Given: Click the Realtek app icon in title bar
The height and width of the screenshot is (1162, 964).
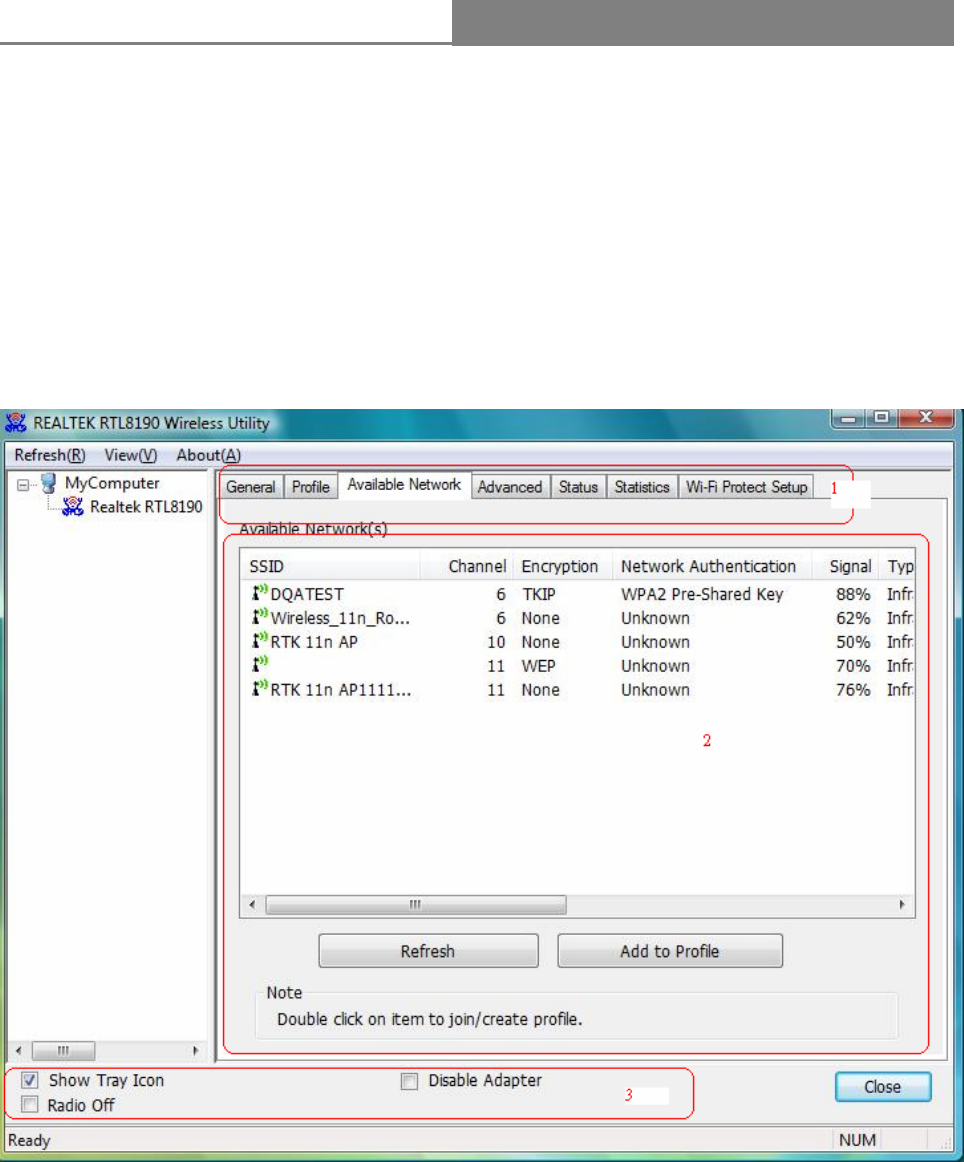Looking at the screenshot, I should click(16, 423).
